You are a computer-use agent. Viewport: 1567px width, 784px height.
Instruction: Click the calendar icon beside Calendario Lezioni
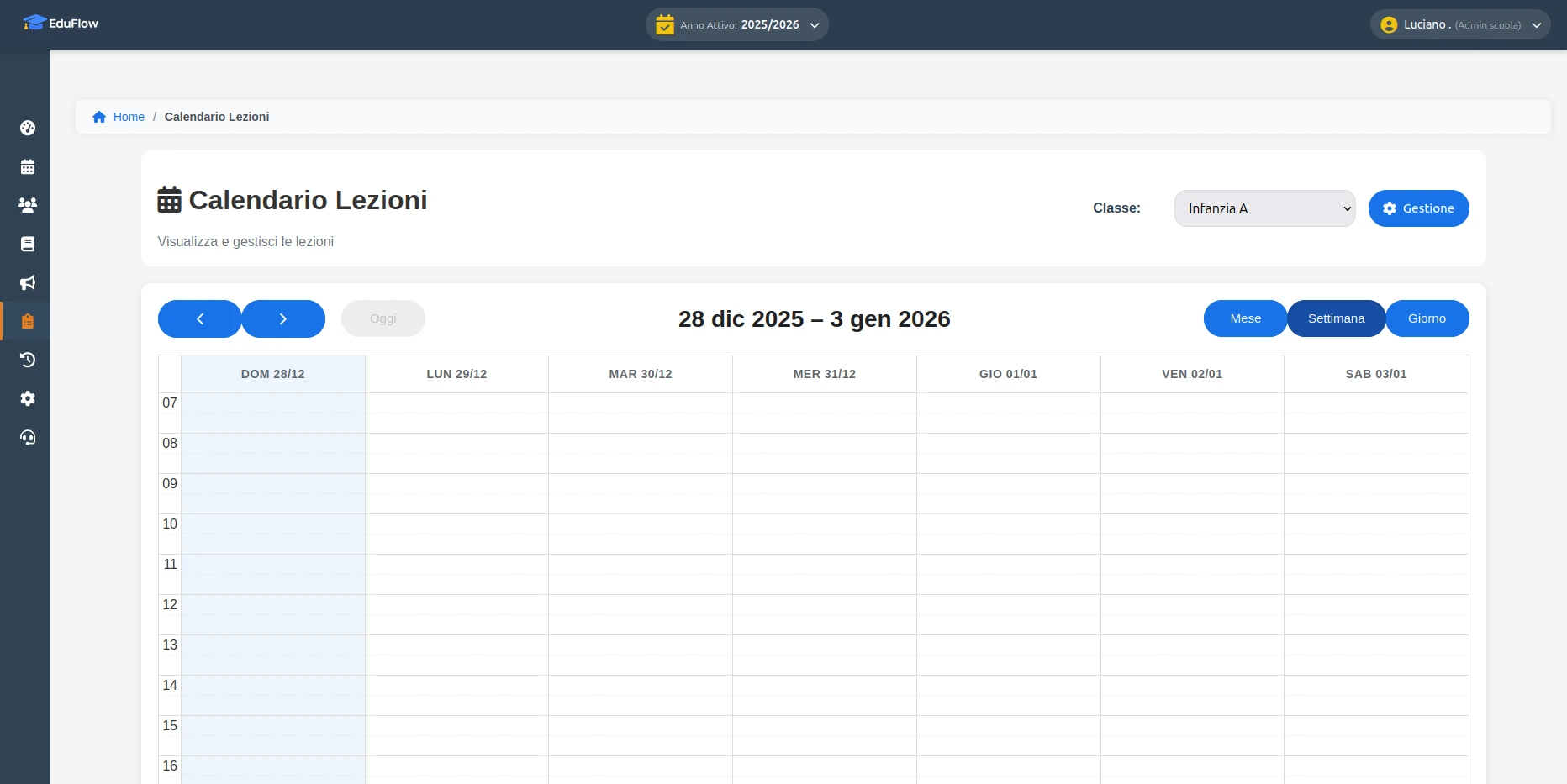point(169,200)
